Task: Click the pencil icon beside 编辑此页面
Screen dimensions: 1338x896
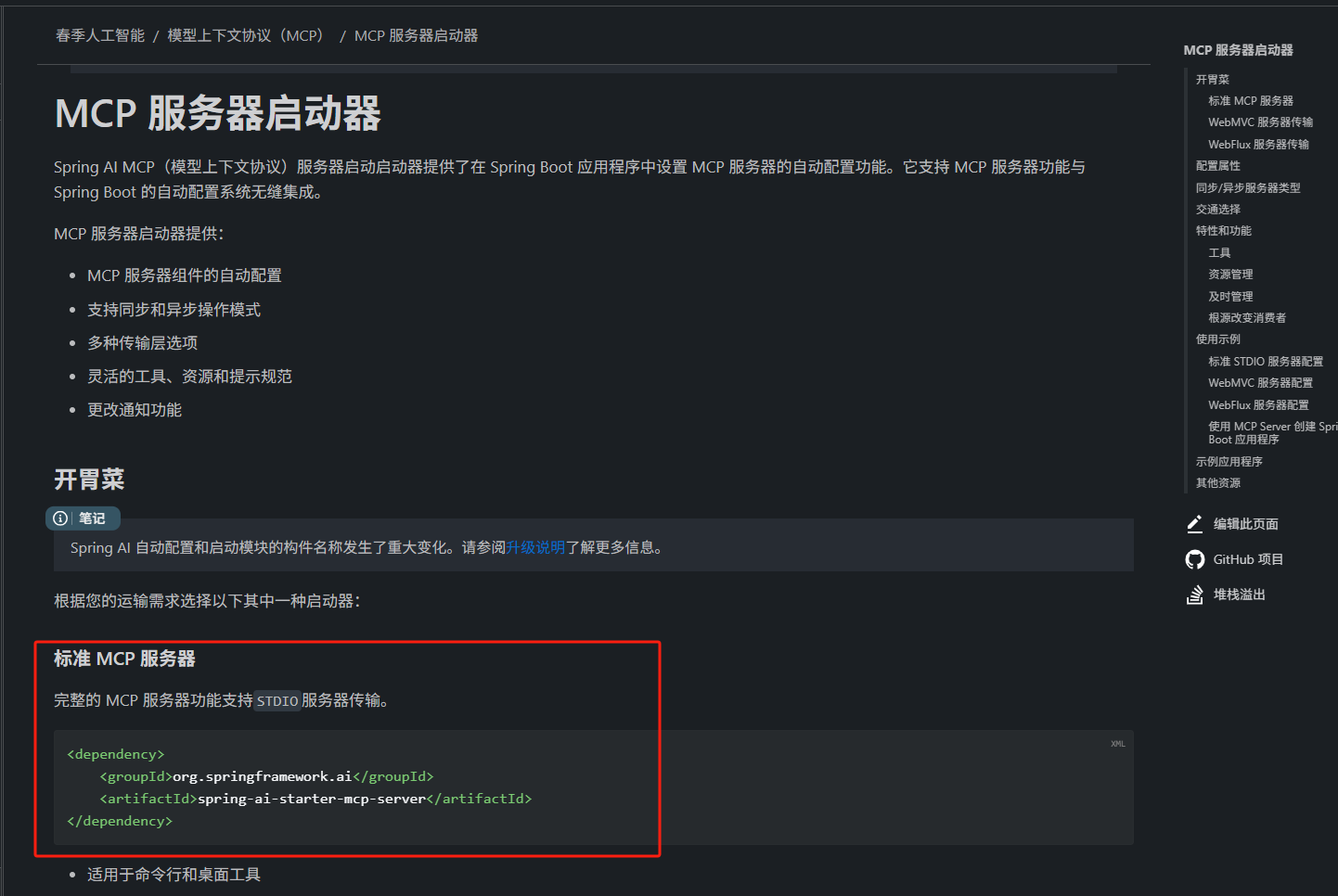Action: coord(1195,524)
